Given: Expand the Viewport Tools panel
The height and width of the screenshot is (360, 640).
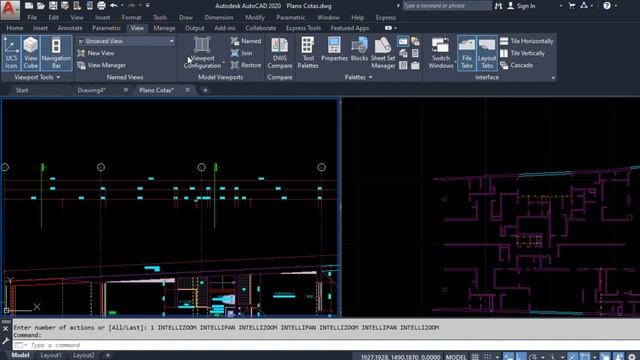Looking at the screenshot, I should 37,77.
